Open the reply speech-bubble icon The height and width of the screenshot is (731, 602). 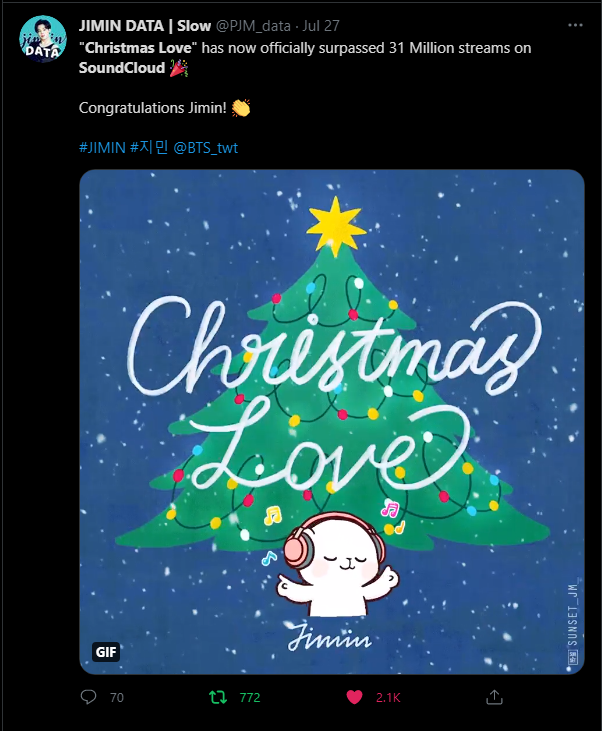coord(88,697)
